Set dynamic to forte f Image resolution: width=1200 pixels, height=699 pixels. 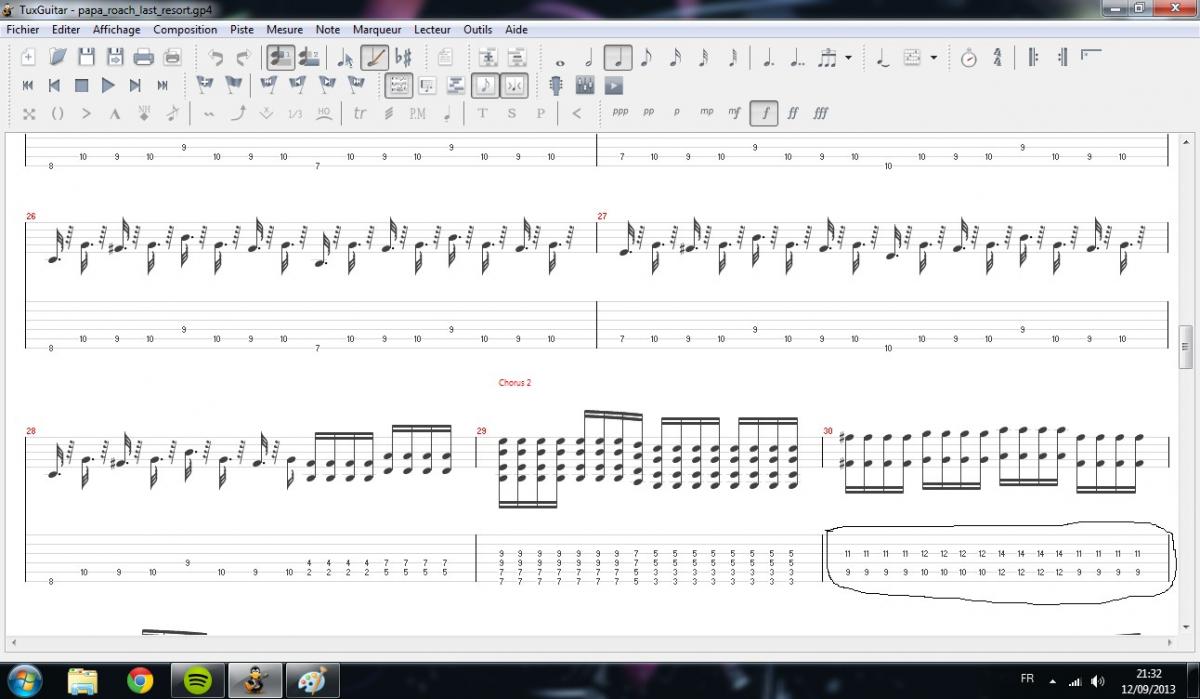(765, 113)
